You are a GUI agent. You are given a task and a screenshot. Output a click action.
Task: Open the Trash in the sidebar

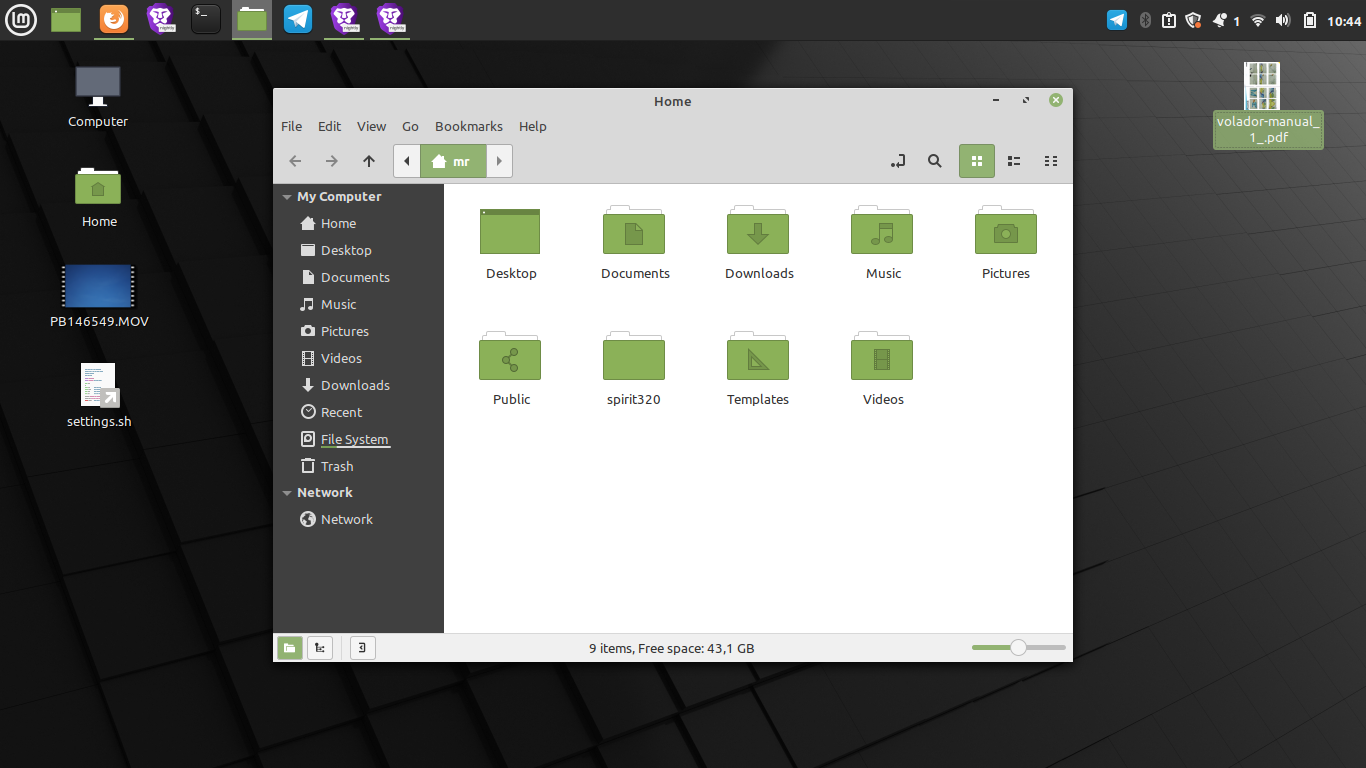pos(336,466)
